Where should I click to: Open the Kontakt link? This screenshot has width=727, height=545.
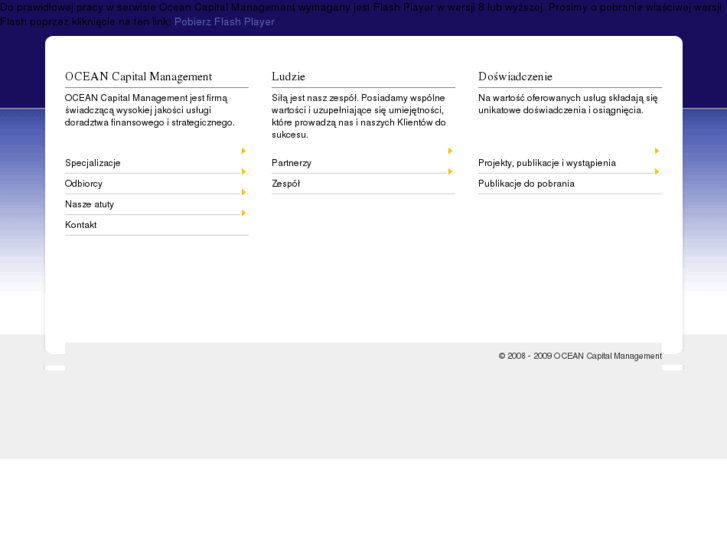coord(81,225)
